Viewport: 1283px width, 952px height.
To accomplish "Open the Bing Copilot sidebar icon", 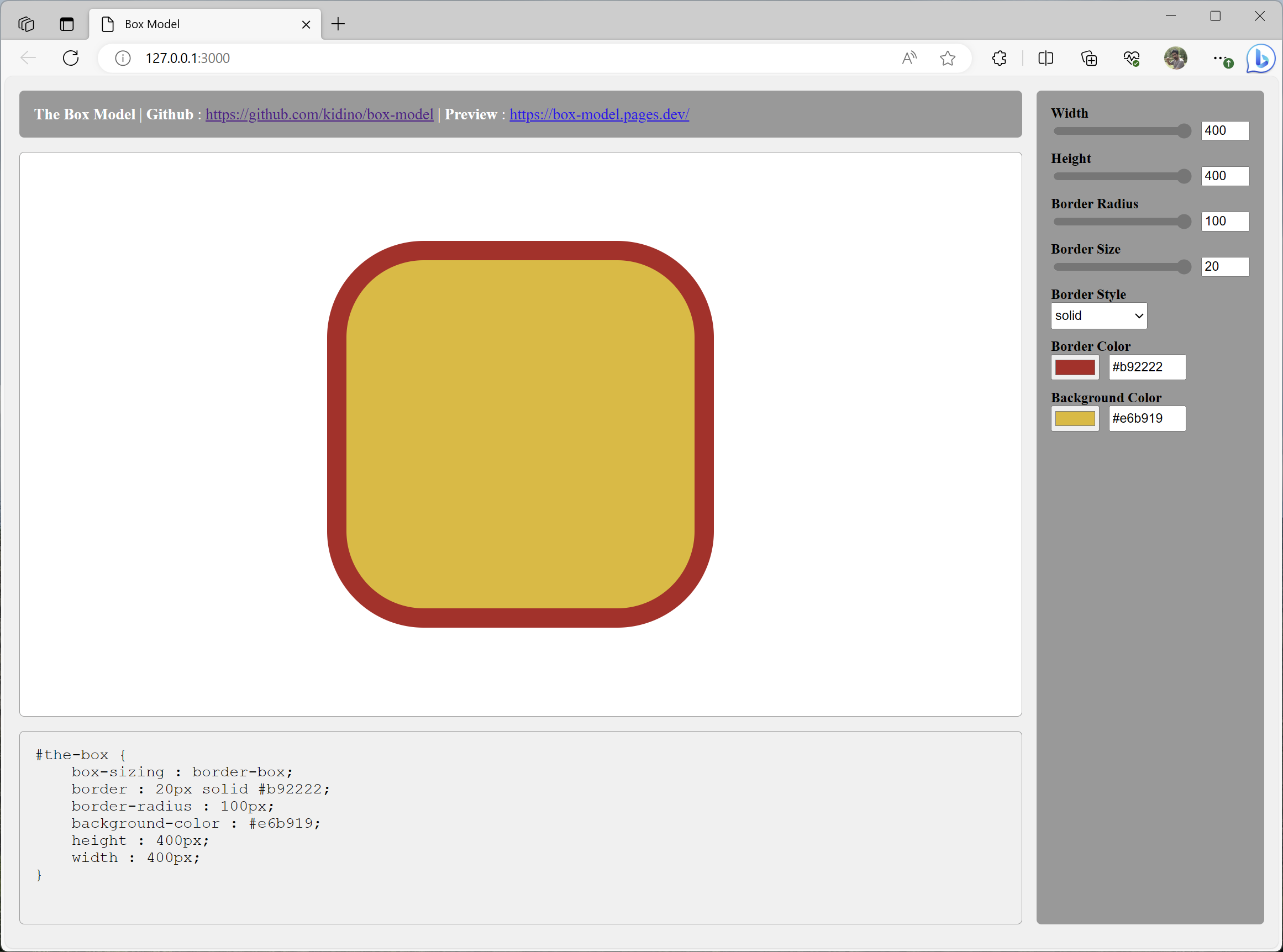I will (x=1260, y=58).
